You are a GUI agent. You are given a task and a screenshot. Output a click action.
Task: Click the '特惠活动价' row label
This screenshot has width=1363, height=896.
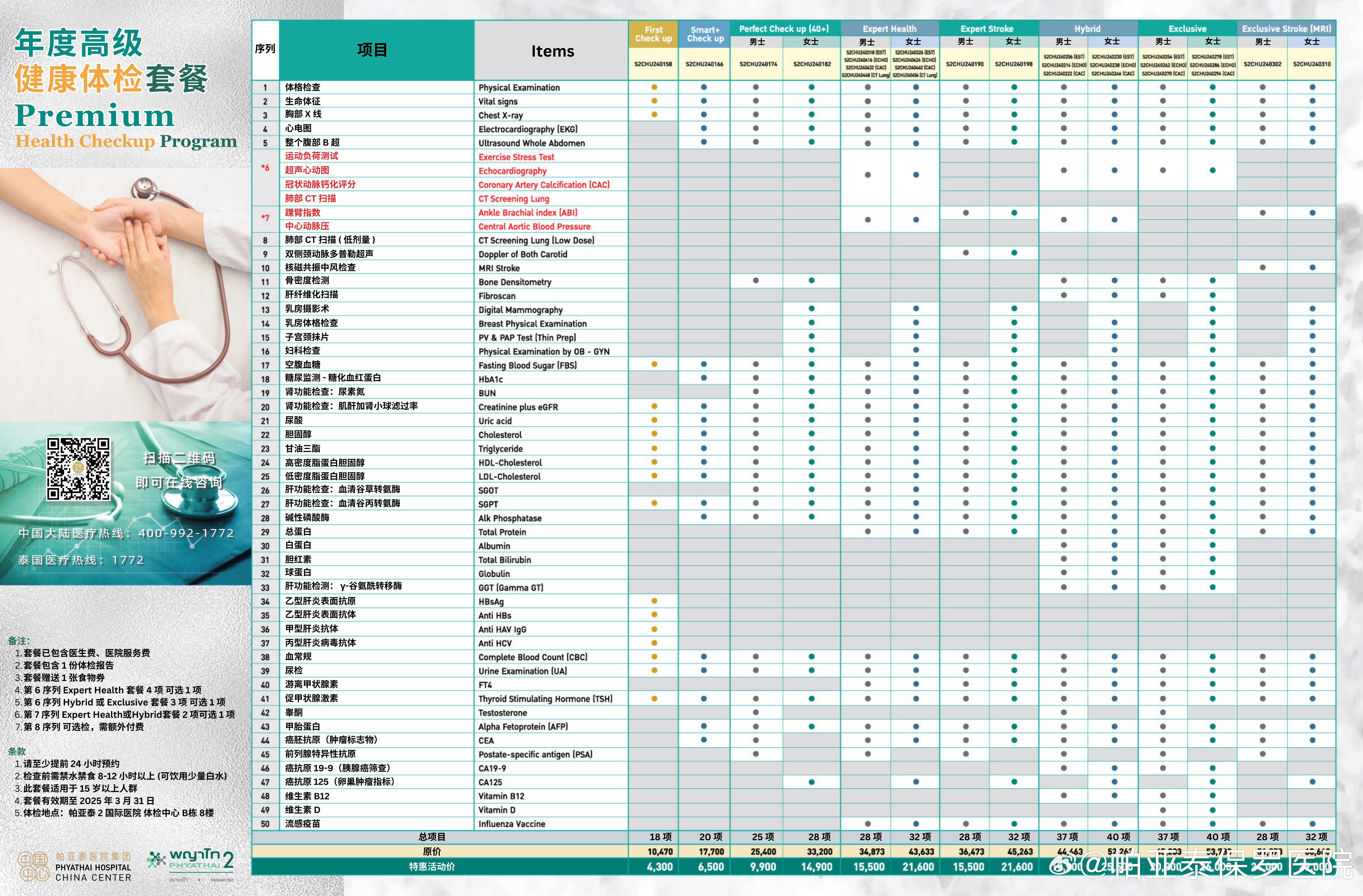432,867
